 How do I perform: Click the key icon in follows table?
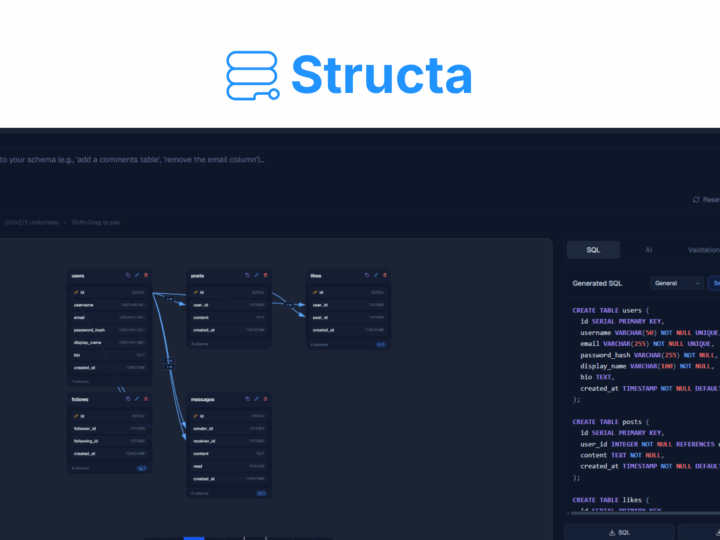point(76,416)
